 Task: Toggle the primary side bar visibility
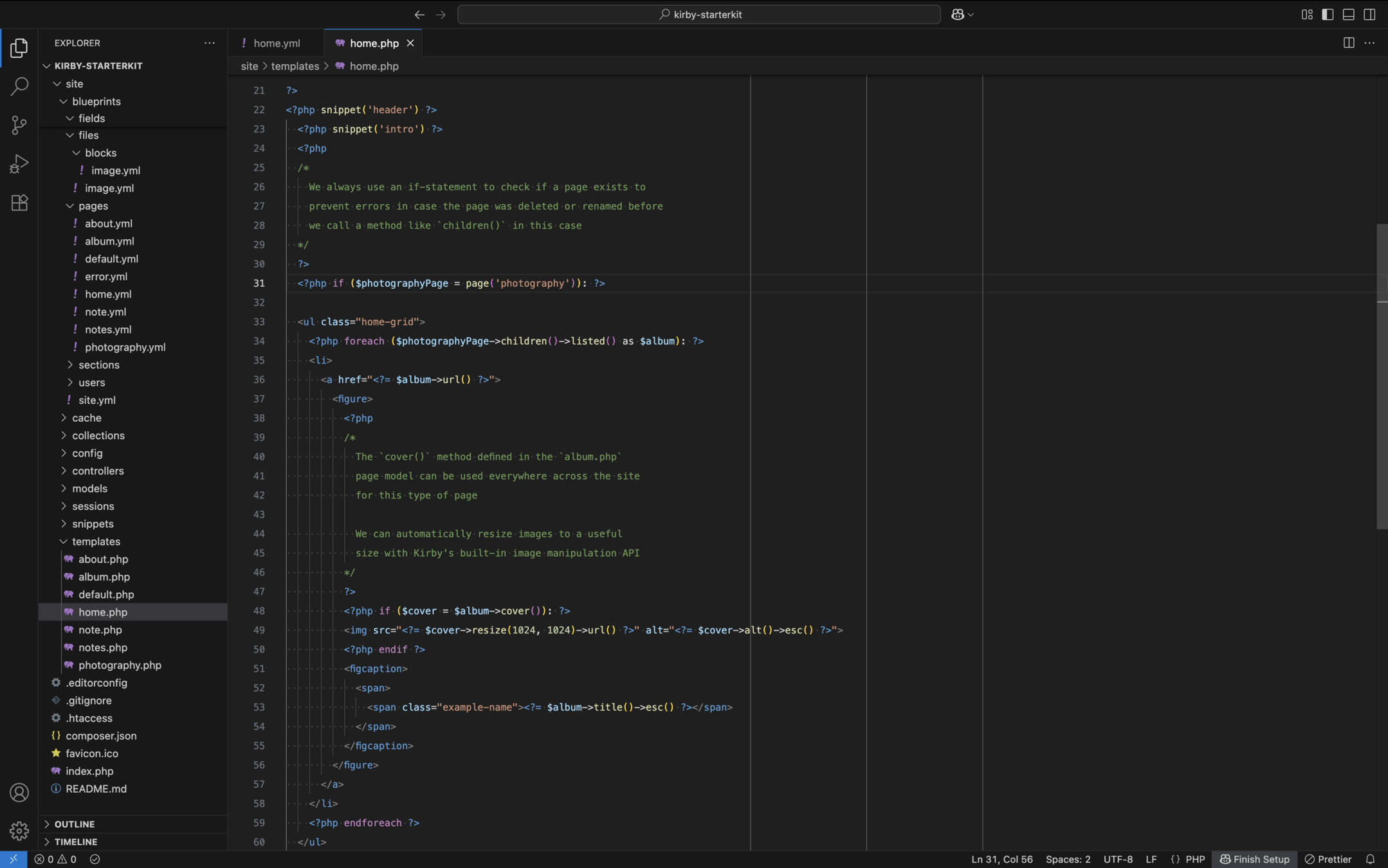coord(1328,14)
